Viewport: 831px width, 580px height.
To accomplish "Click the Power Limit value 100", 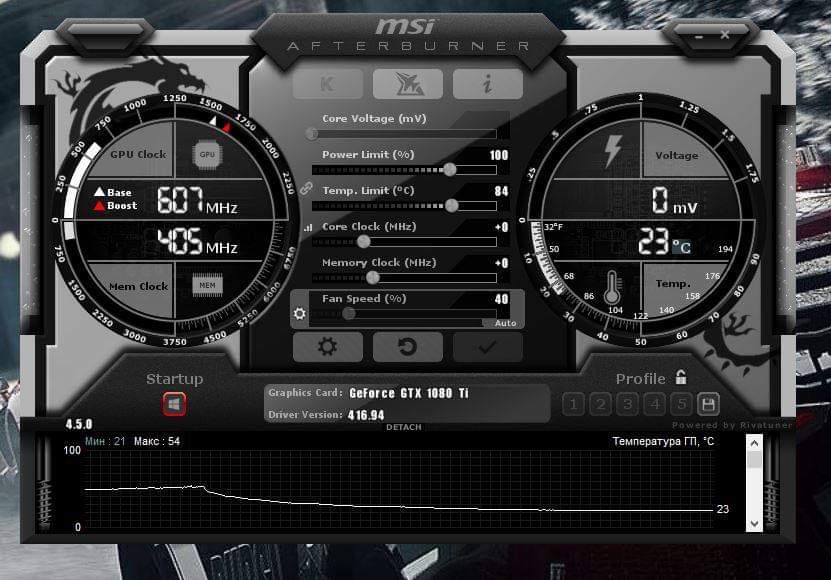I will (499, 155).
